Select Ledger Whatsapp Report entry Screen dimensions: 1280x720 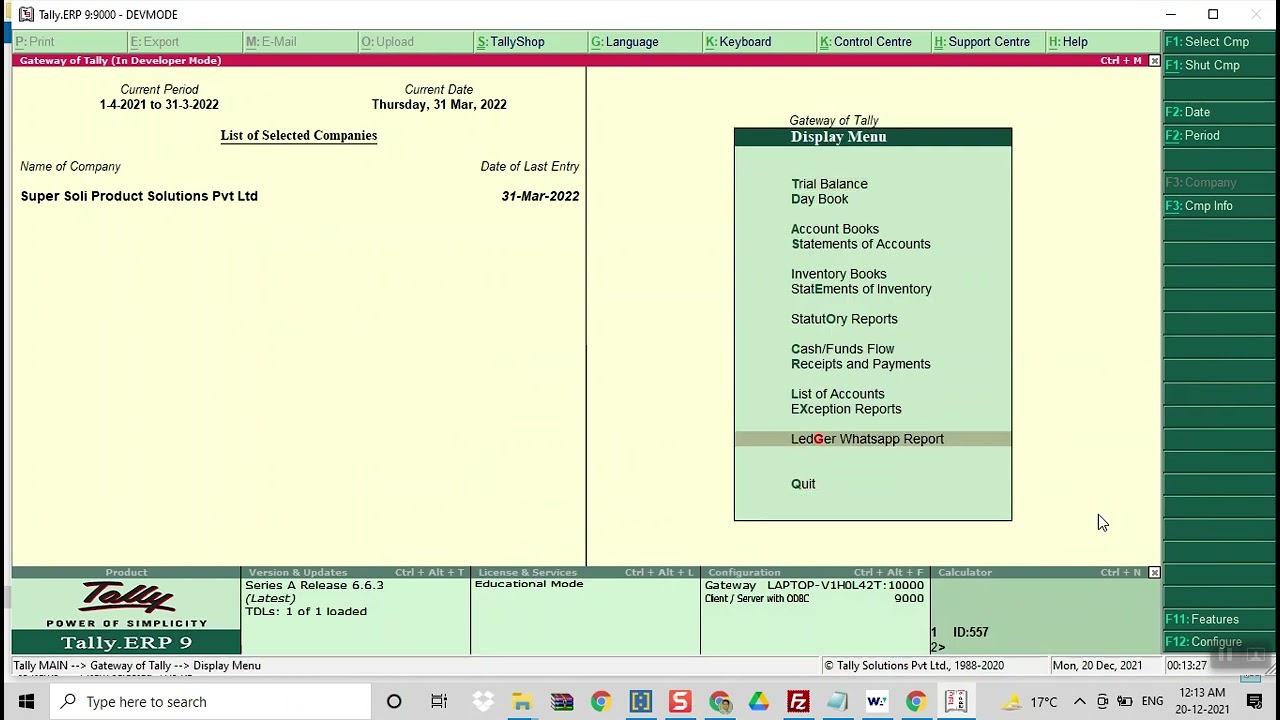pyautogui.click(x=872, y=439)
